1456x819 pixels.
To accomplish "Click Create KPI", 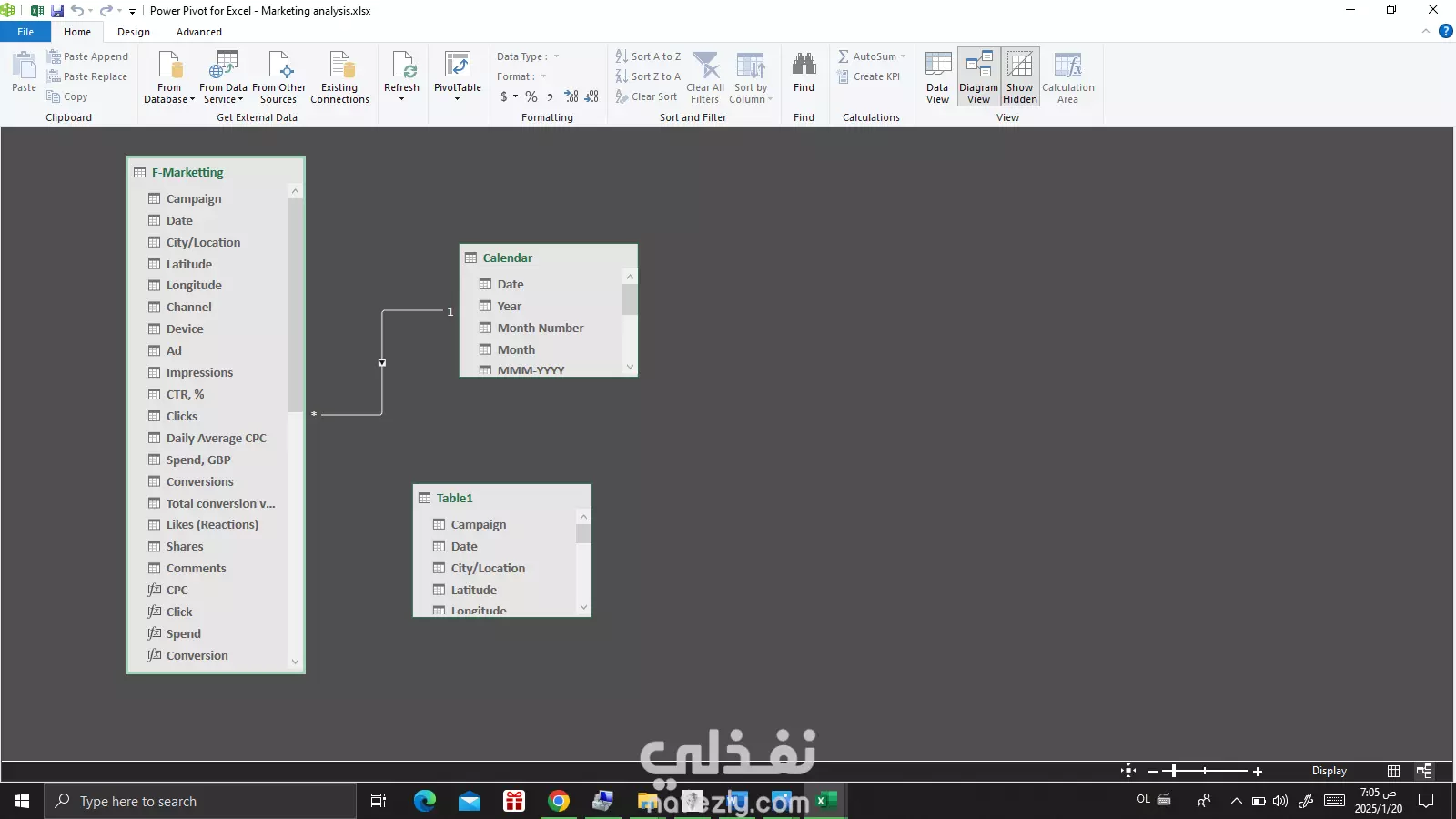I will point(869,76).
